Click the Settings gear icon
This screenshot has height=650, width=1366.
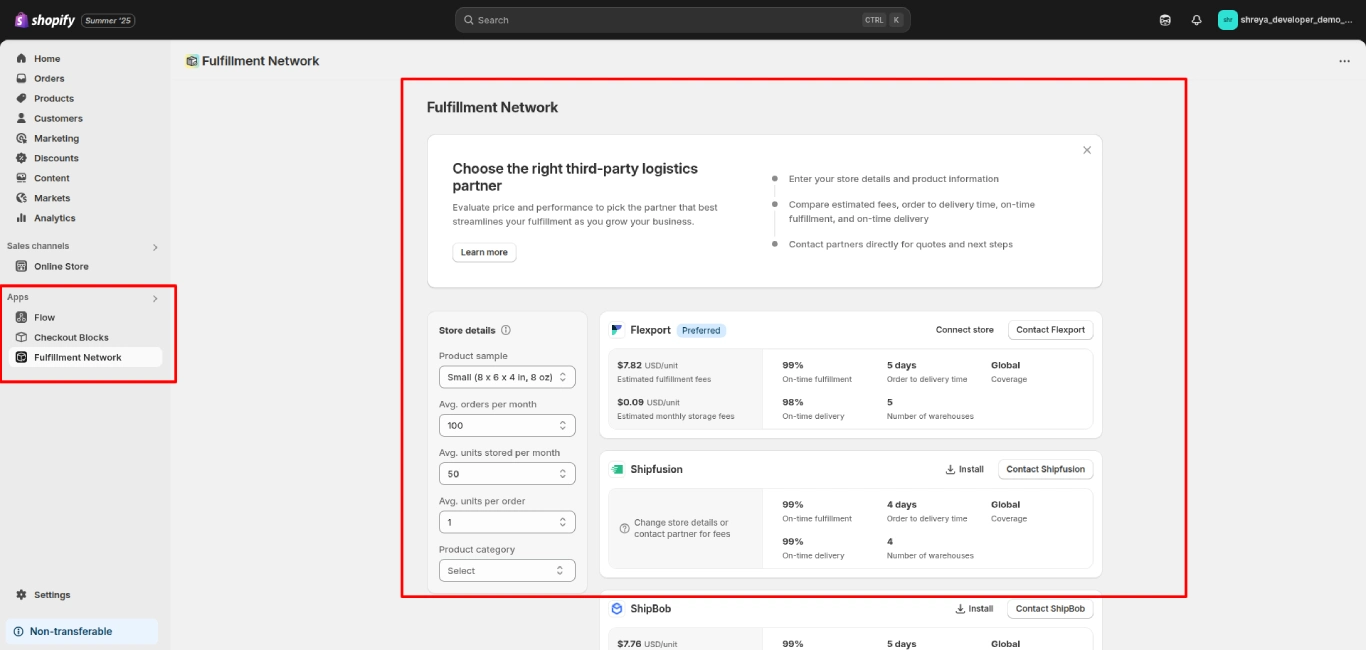[x=21, y=595]
